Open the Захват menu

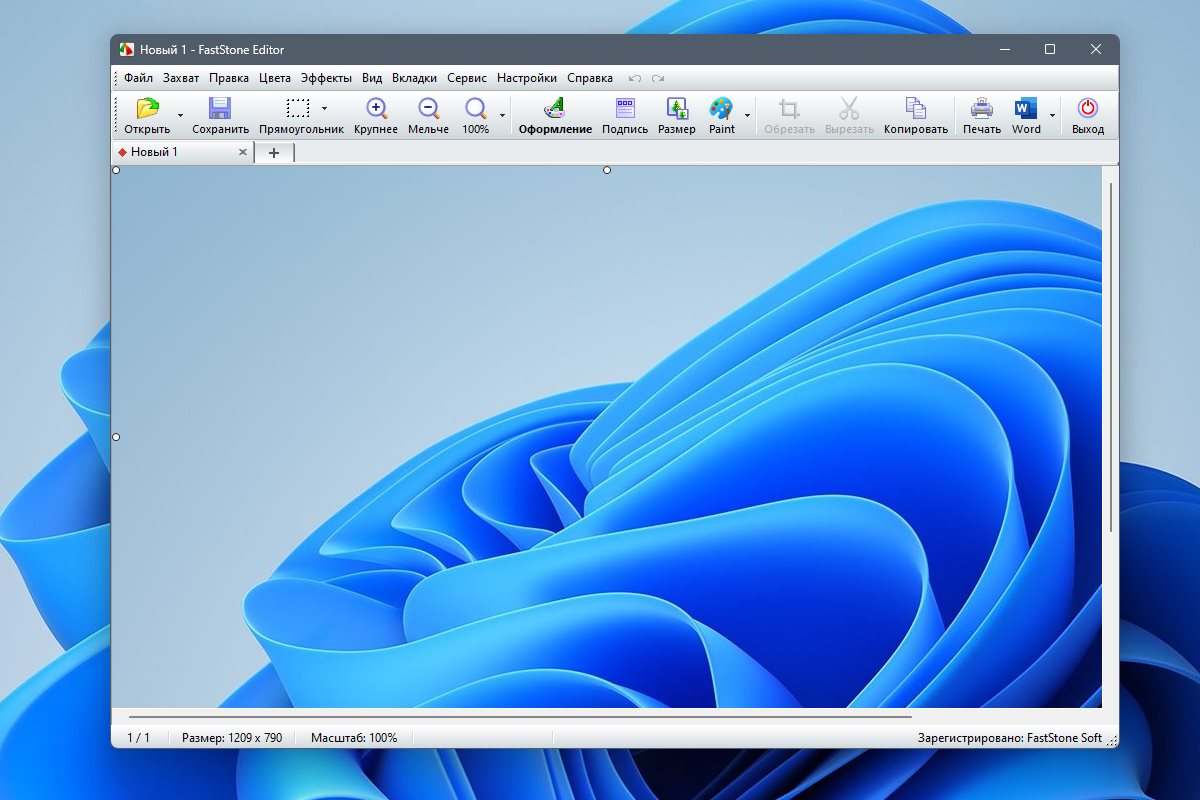pos(181,78)
